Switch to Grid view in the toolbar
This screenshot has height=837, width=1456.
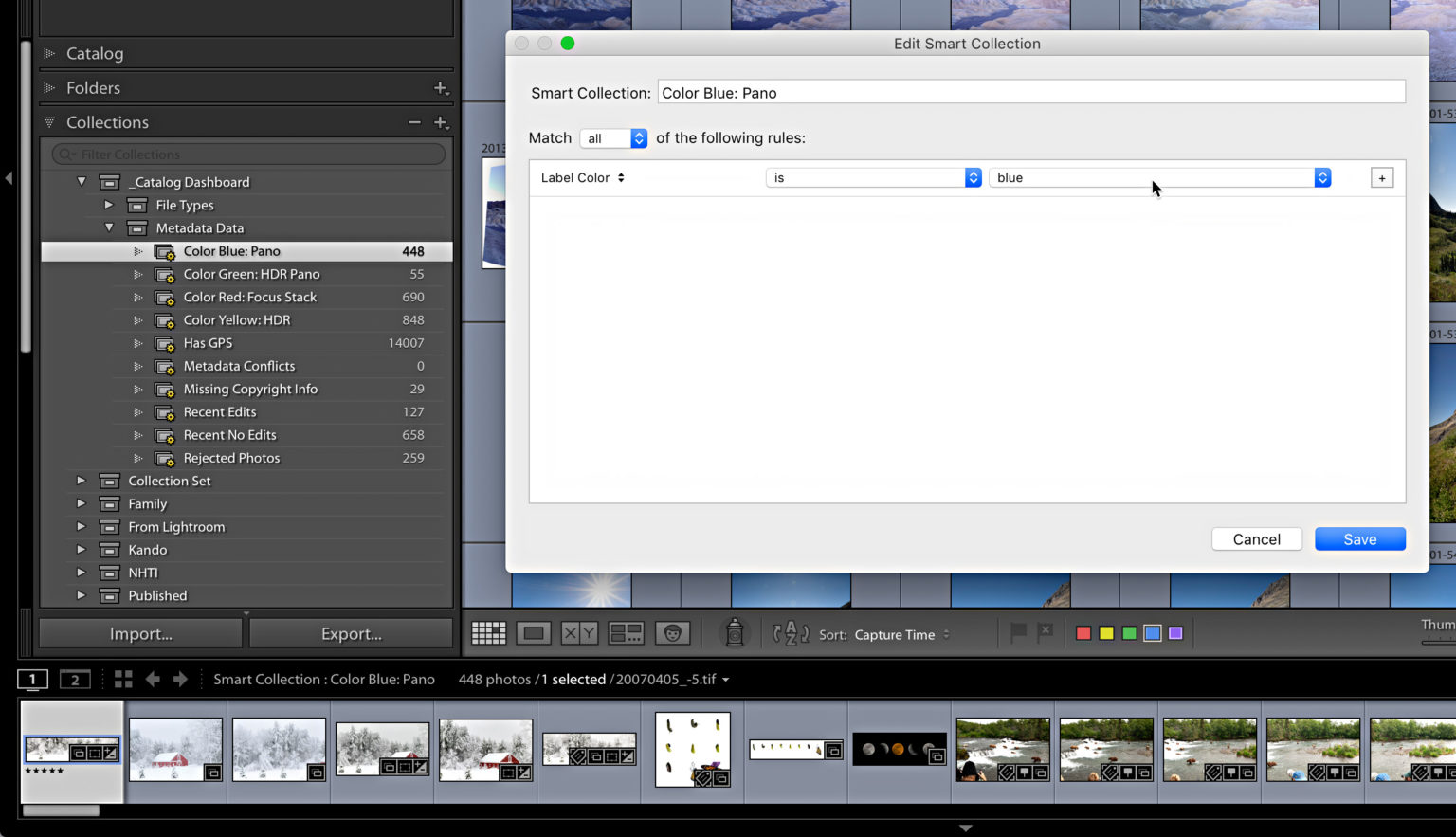coord(489,632)
